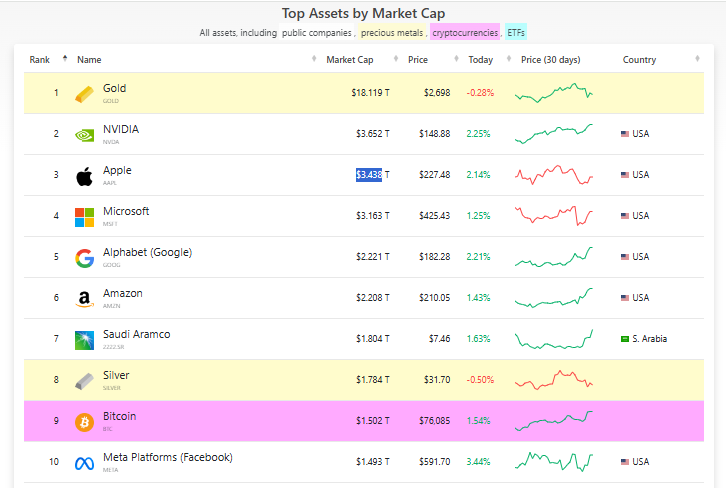Screen dimensions: 726x488
Task: Sort table by Country column header
Action: (x=639, y=60)
